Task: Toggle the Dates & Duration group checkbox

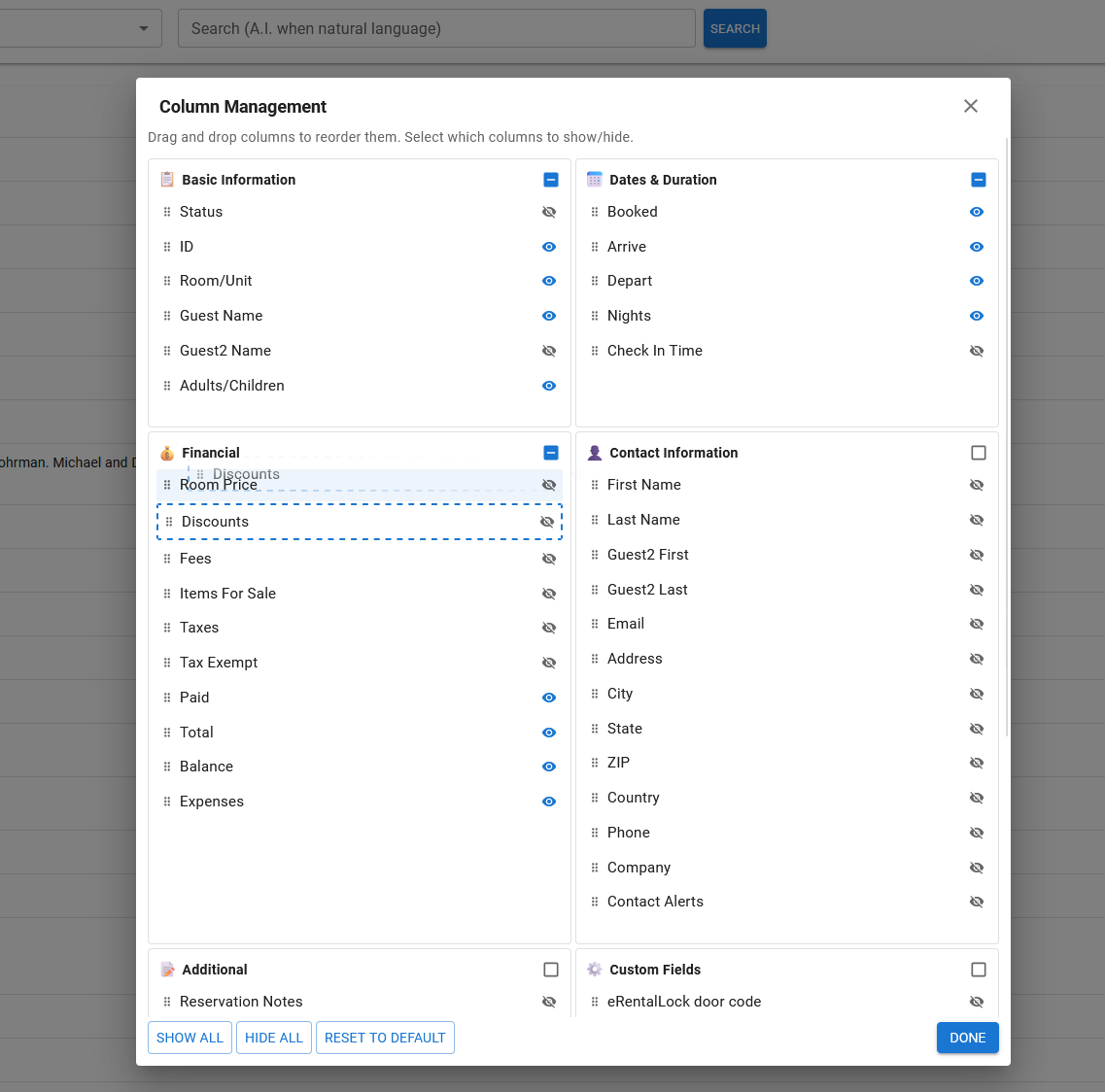Action: point(979,180)
